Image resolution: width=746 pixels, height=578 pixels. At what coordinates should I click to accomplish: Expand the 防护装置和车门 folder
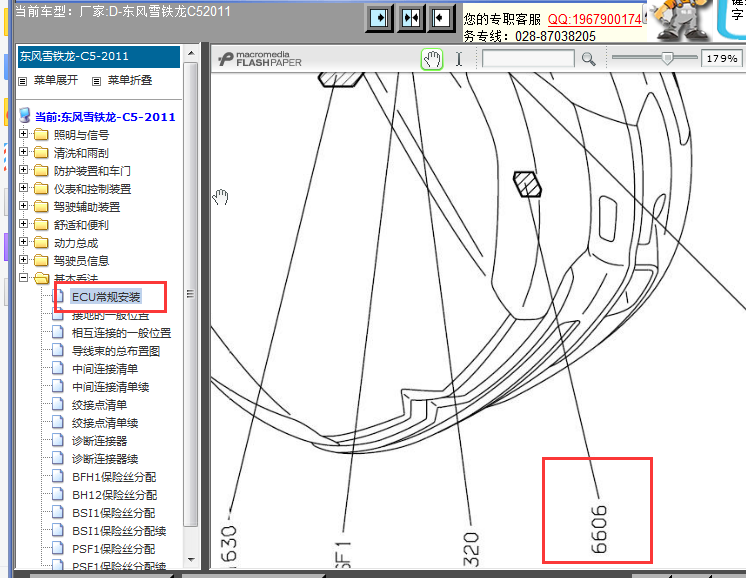(x=23, y=170)
